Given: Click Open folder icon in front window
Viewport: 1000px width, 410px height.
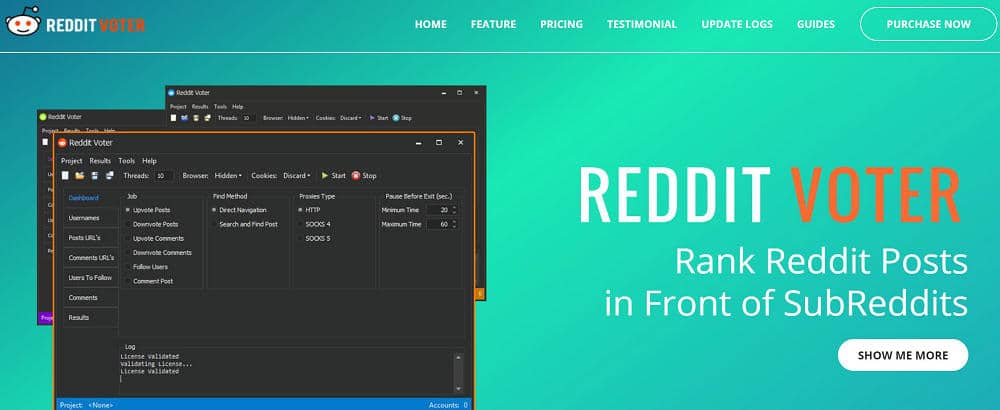Looking at the screenshot, I should click(x=80, y=175).
